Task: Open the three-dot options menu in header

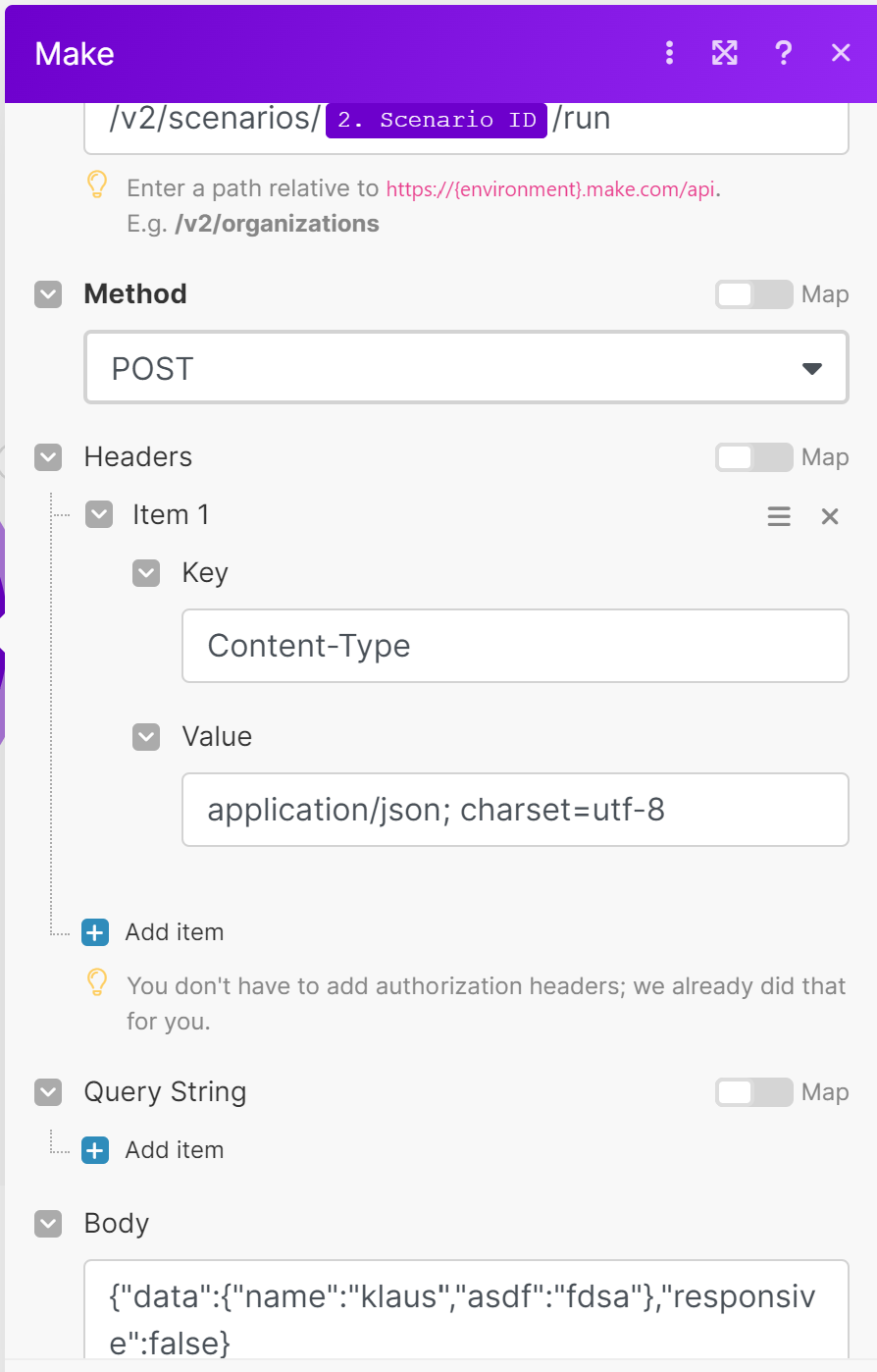Action: (669, 53)
